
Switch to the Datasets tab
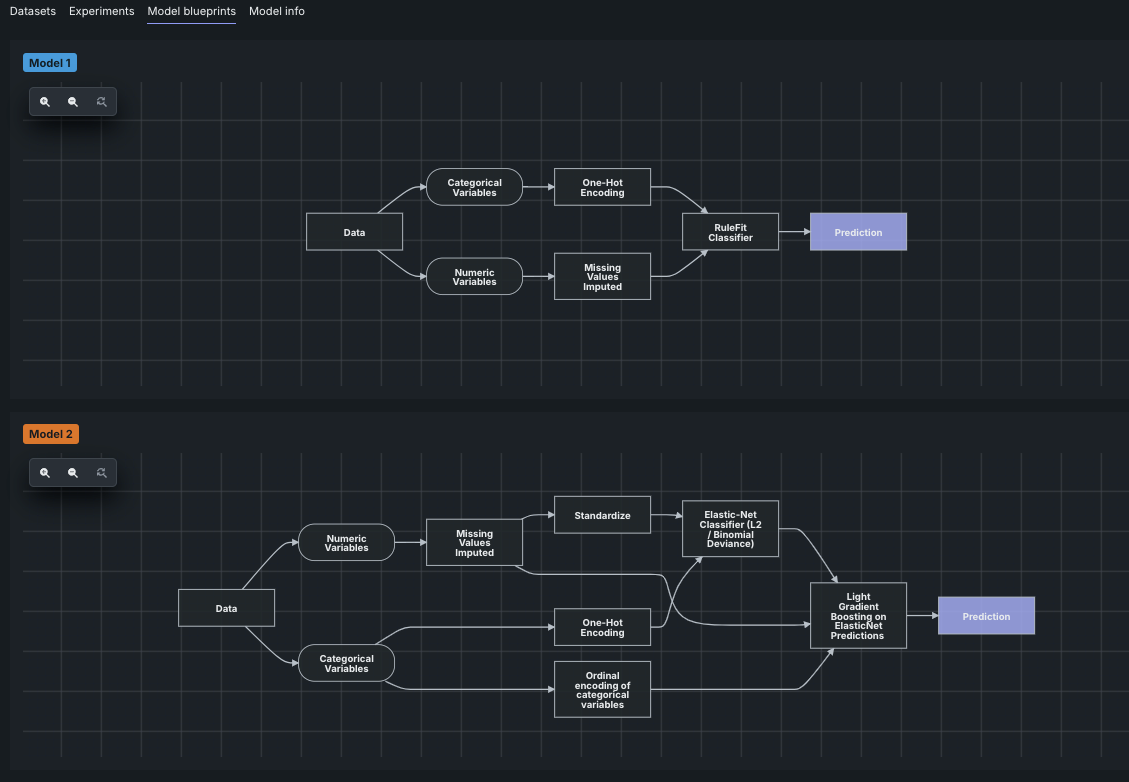click(33, 11)
